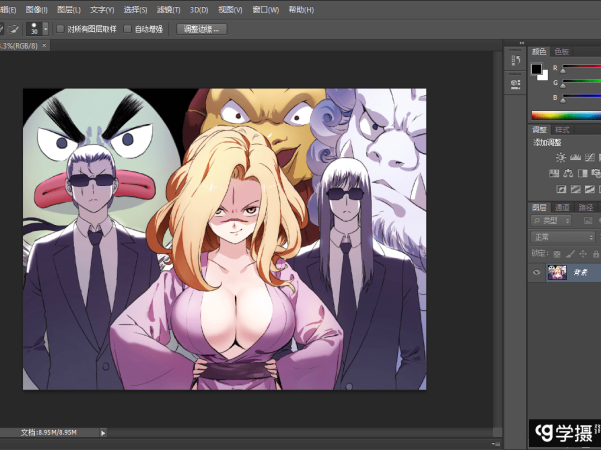Switch to the 色板 tab

[x=562, y=51]
